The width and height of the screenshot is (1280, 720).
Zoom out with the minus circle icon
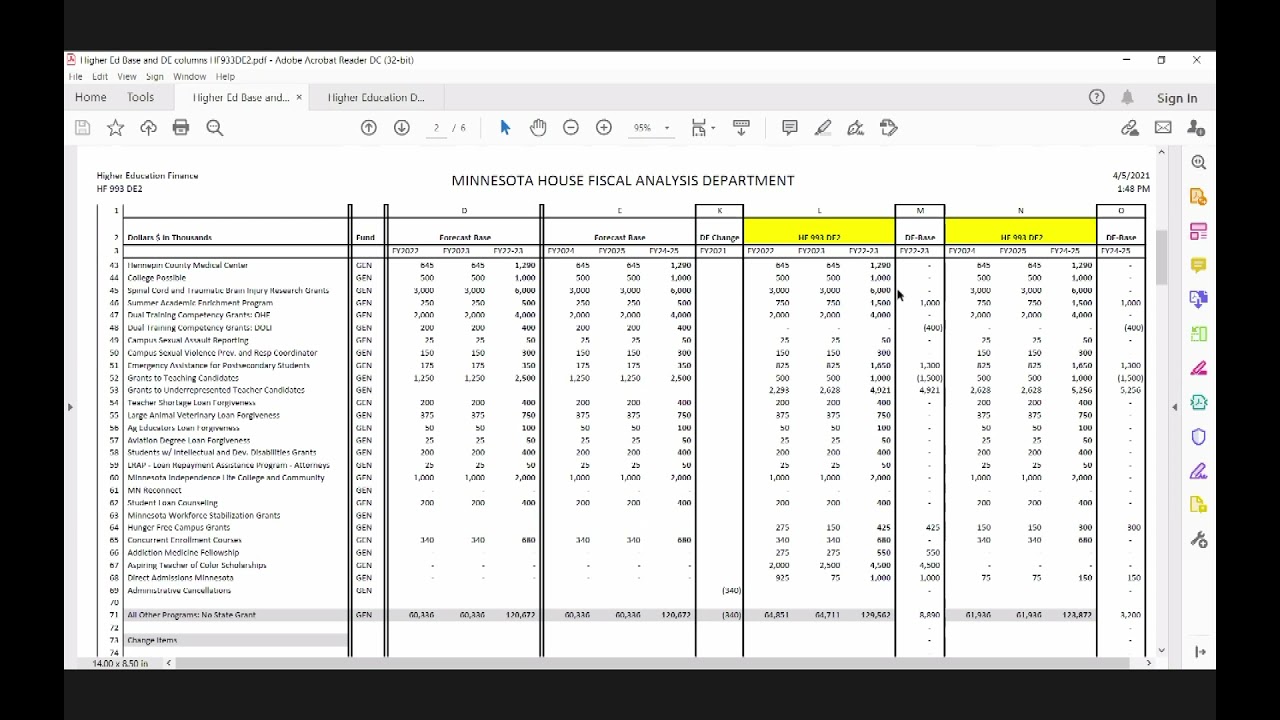click(x=571, y=128)
